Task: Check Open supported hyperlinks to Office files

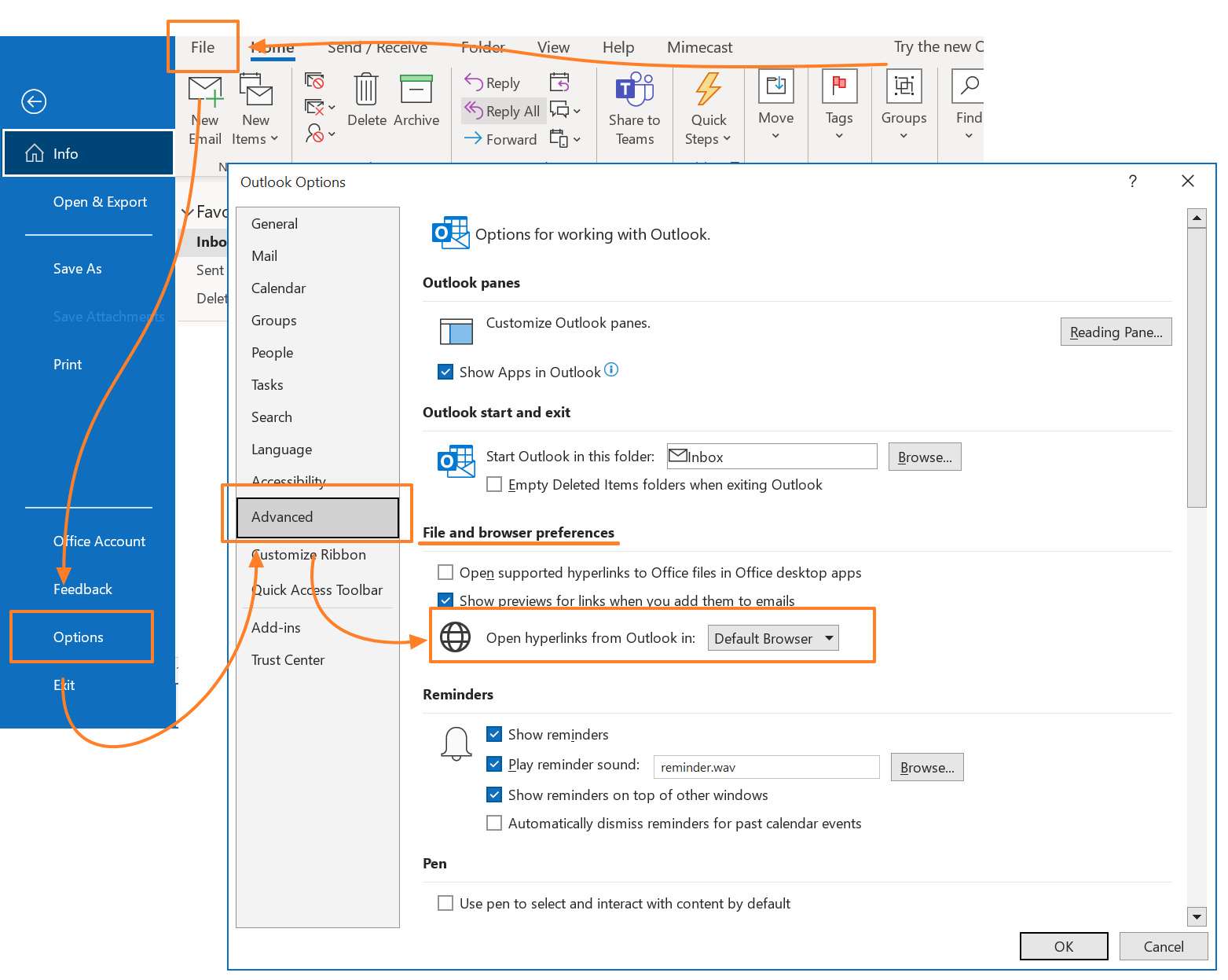Action: coord(445,572)
